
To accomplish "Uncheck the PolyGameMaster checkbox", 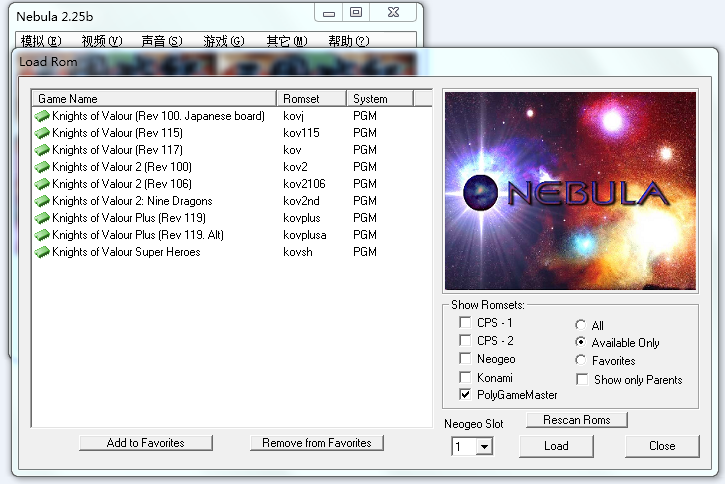I will tap(465, 394).
